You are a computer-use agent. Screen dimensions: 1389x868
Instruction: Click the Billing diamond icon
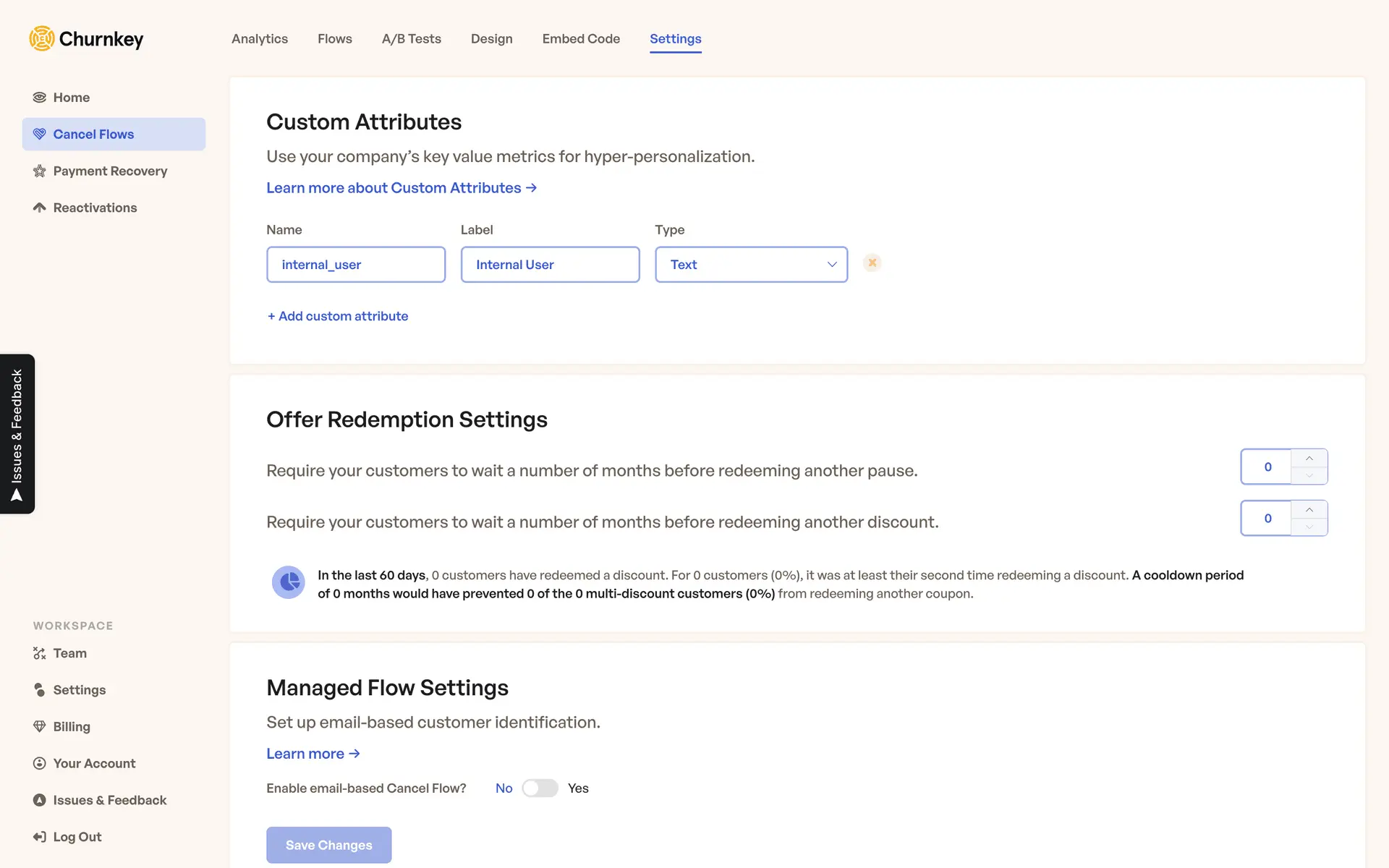click(40, 726)
